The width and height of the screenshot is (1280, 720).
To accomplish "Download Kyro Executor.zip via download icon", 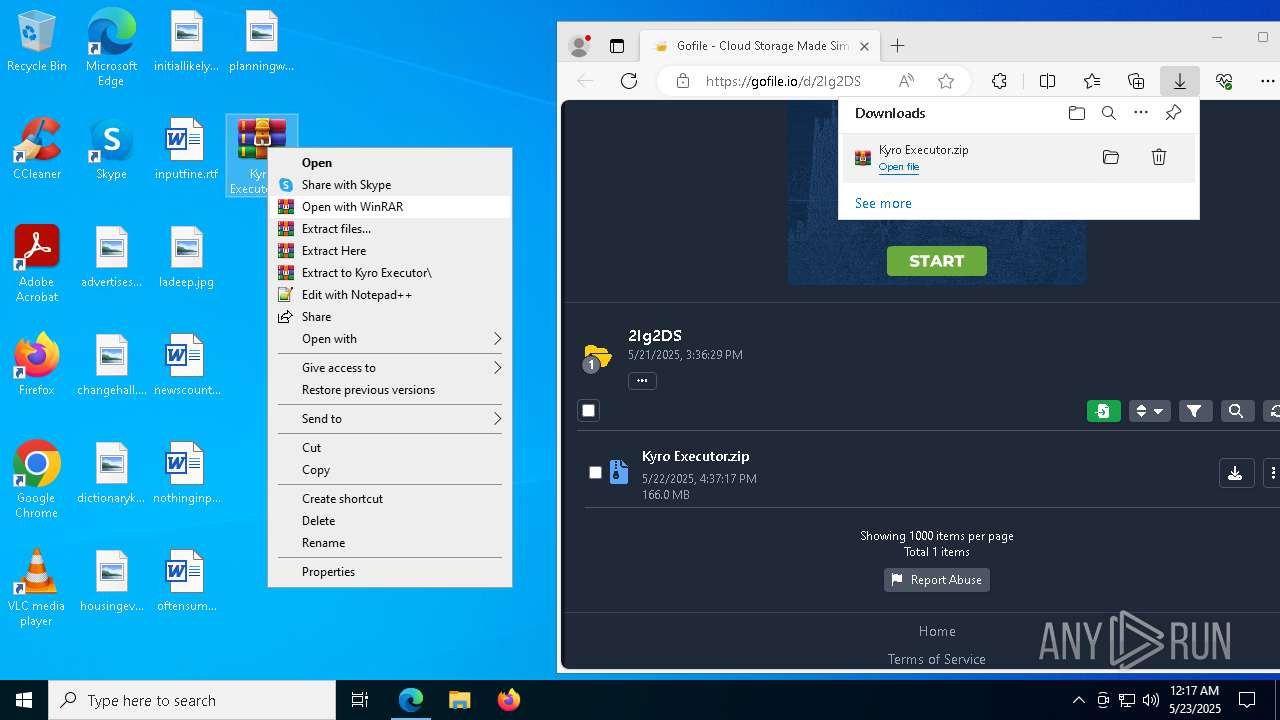I will click(x=1236, y=473).
